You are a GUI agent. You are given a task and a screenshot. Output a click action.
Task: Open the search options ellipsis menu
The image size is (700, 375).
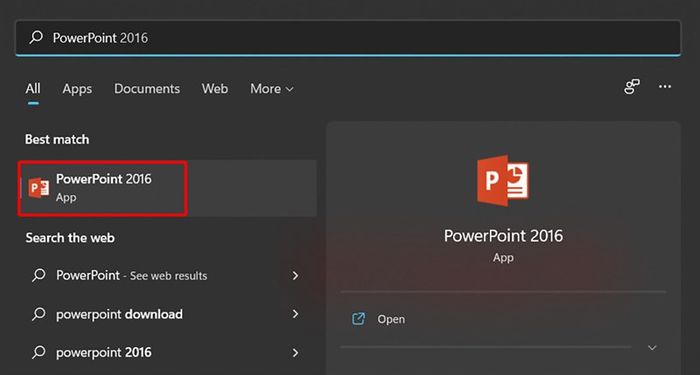click(665, 87)
